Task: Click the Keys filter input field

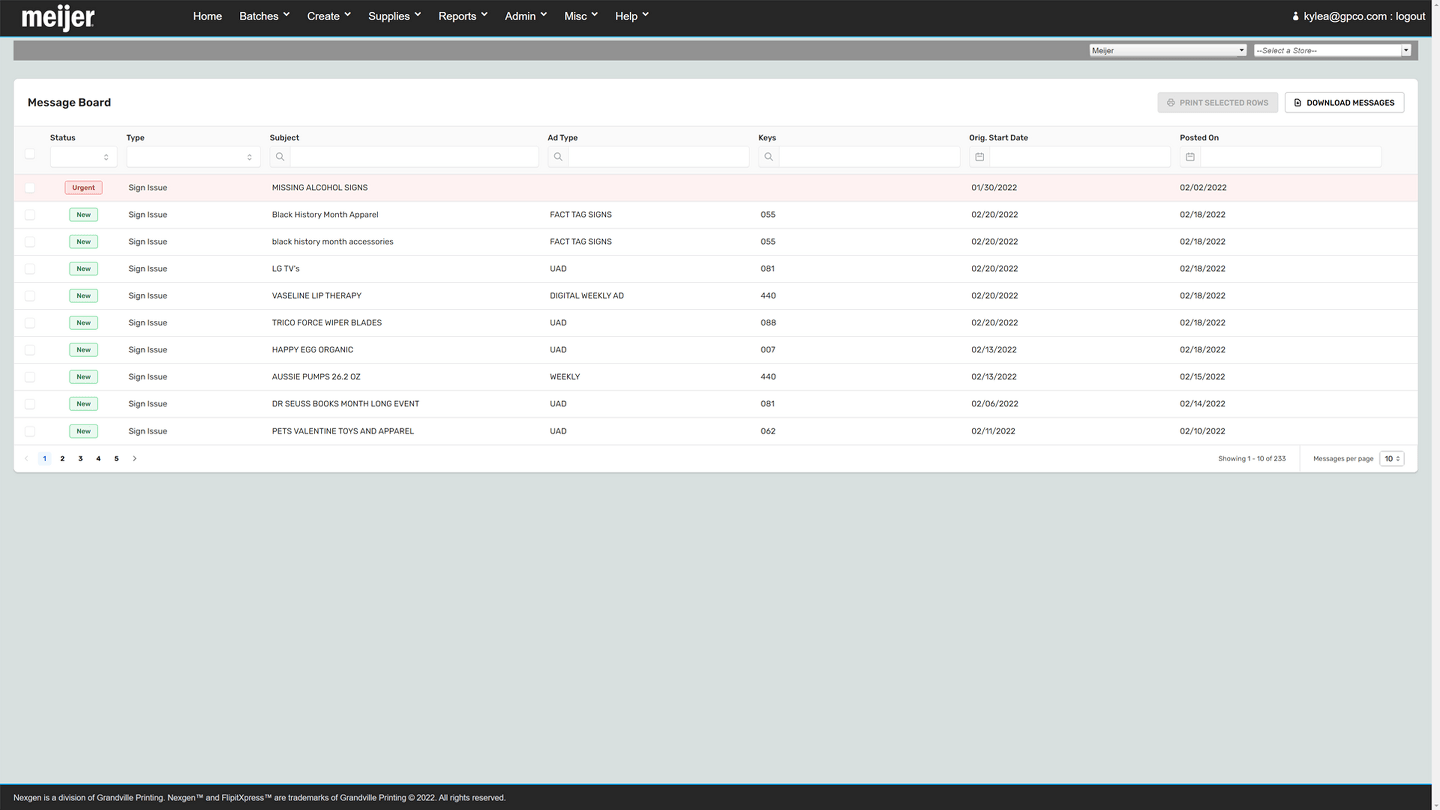Action: tap(870, 157)
